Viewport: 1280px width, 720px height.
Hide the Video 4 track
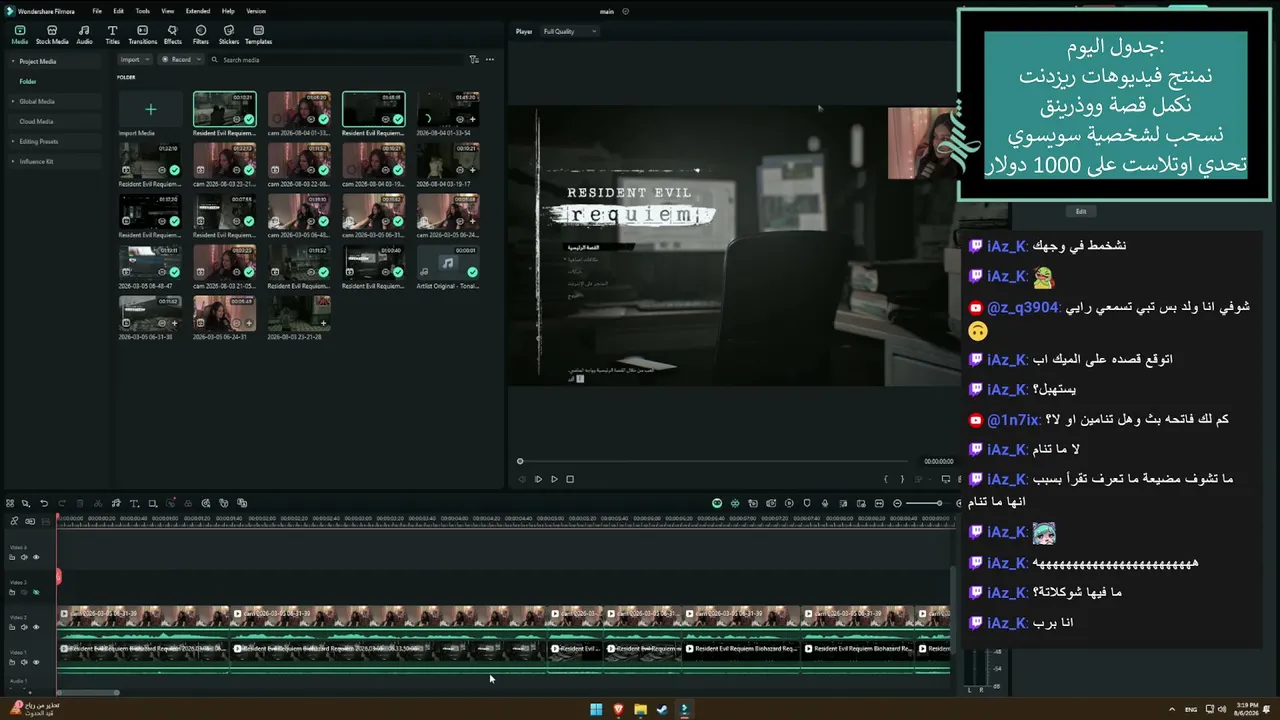pos(36,557)
